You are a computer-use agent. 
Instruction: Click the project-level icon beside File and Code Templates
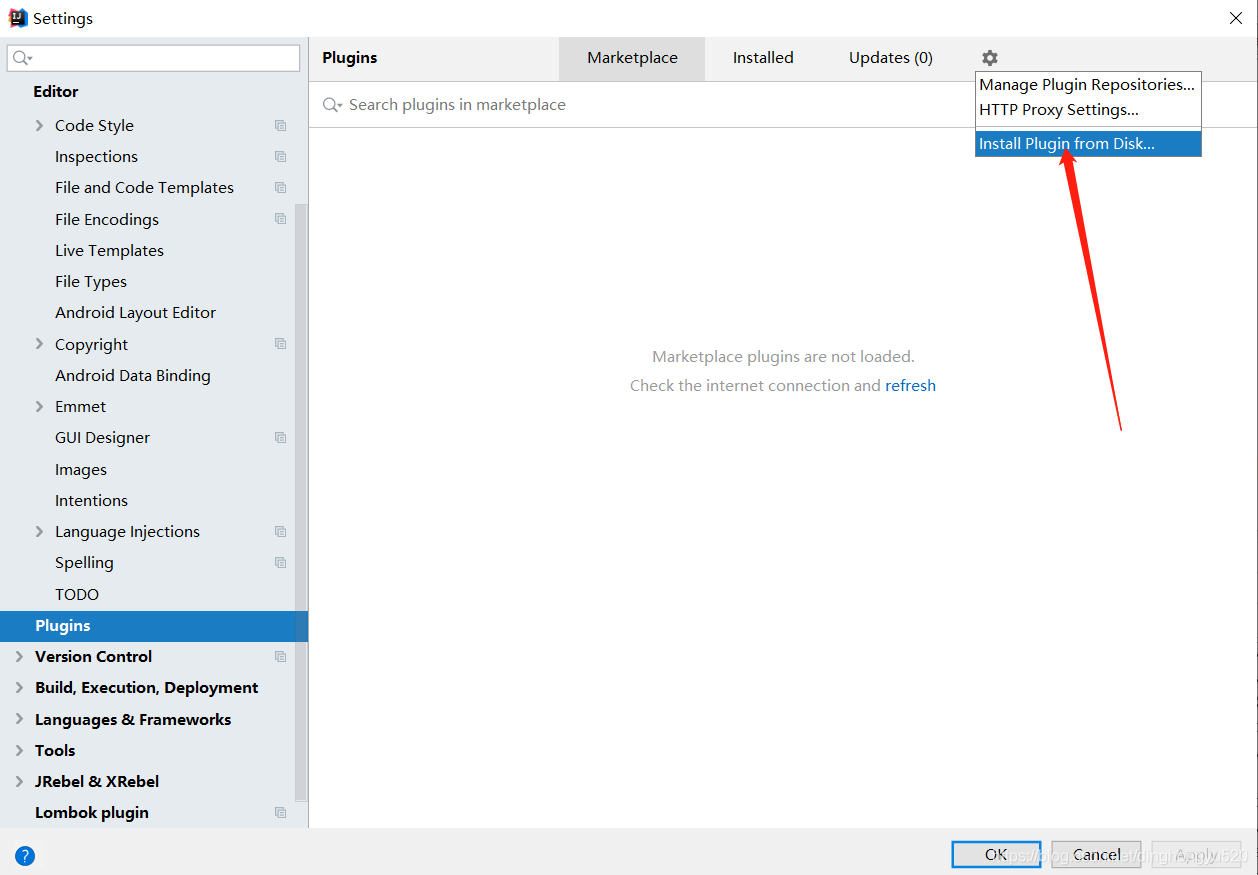tap(280, 188)
